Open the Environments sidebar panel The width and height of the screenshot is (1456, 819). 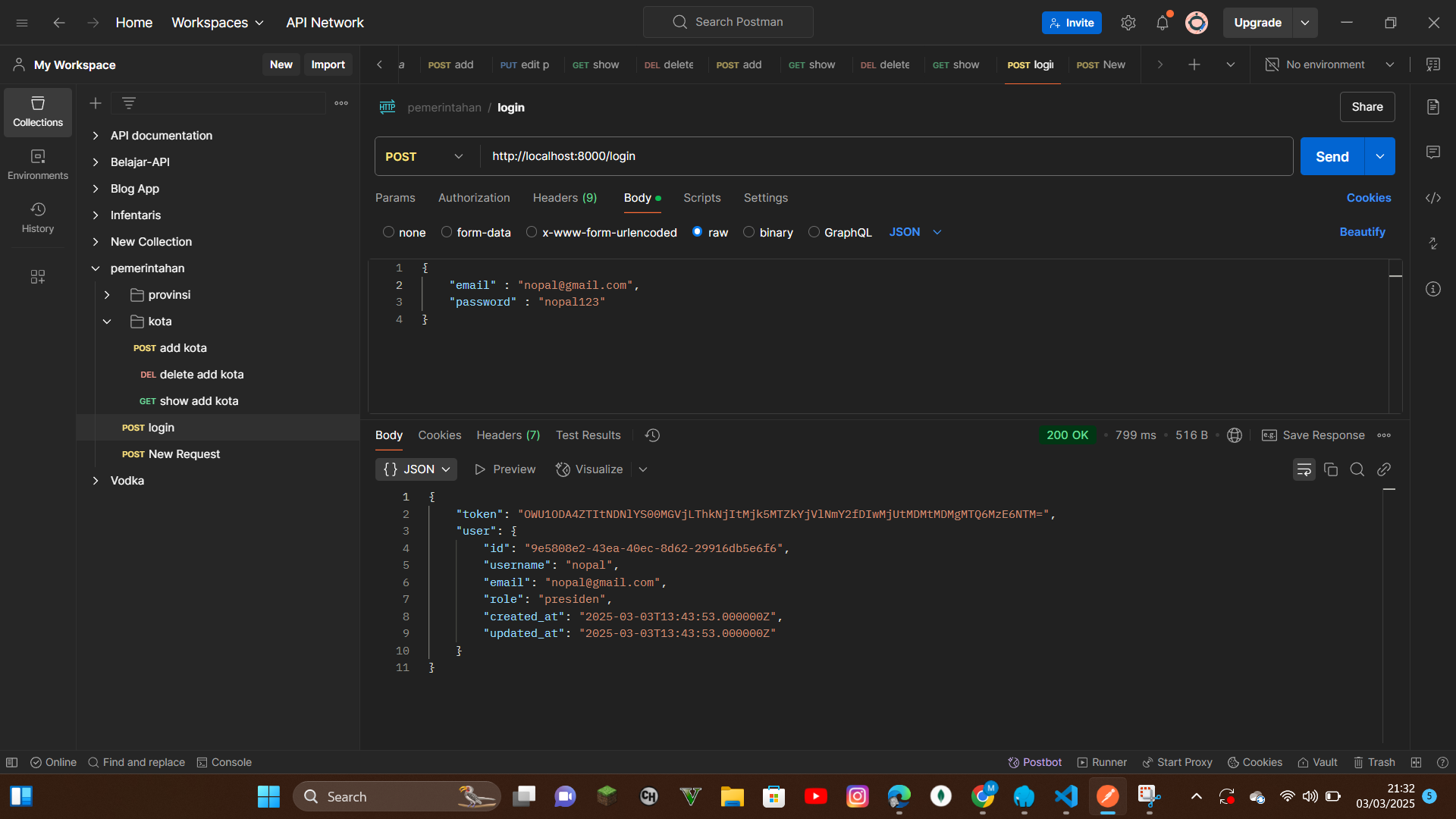click(38, 164)
